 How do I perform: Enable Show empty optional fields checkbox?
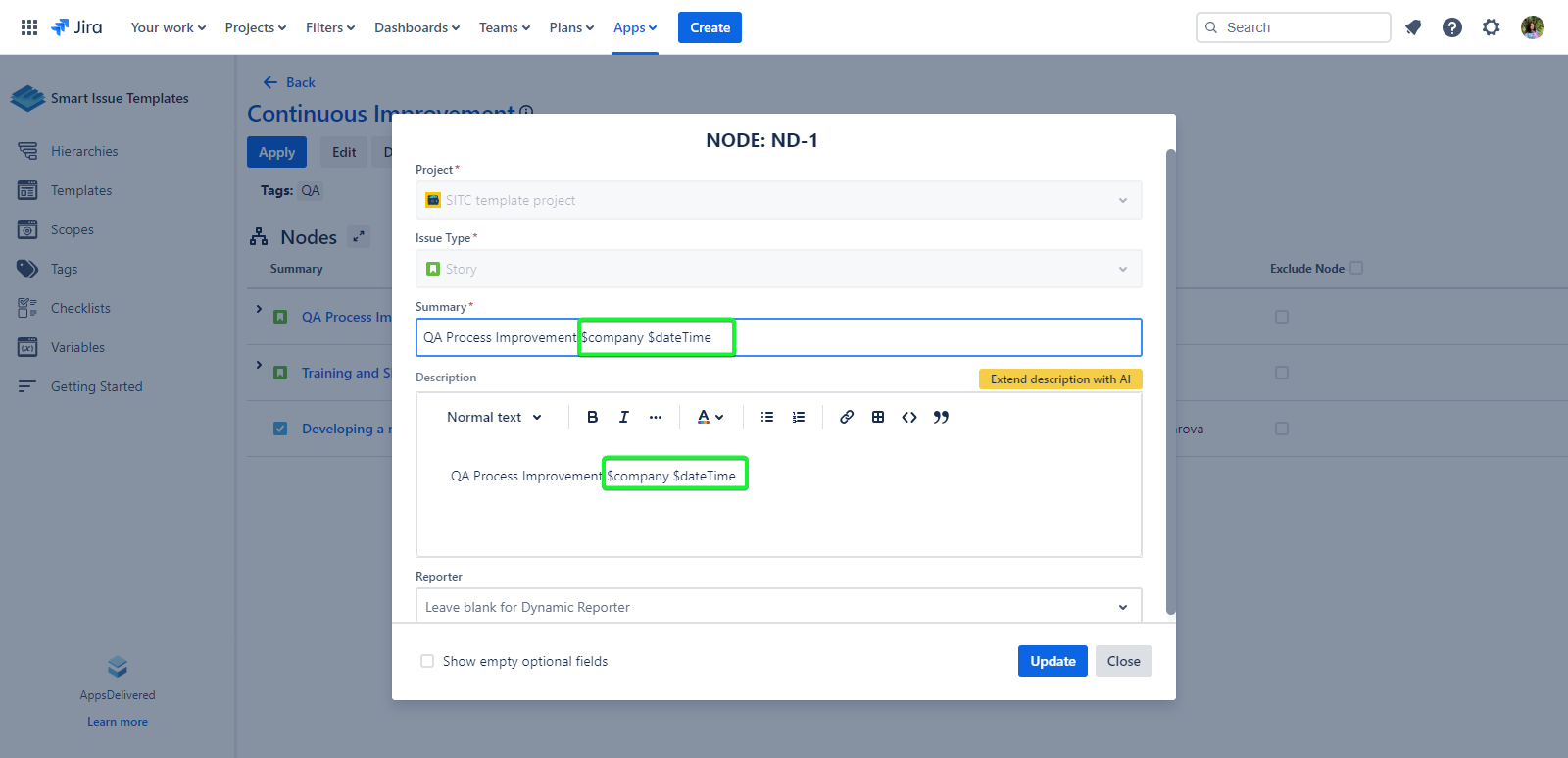427,661
